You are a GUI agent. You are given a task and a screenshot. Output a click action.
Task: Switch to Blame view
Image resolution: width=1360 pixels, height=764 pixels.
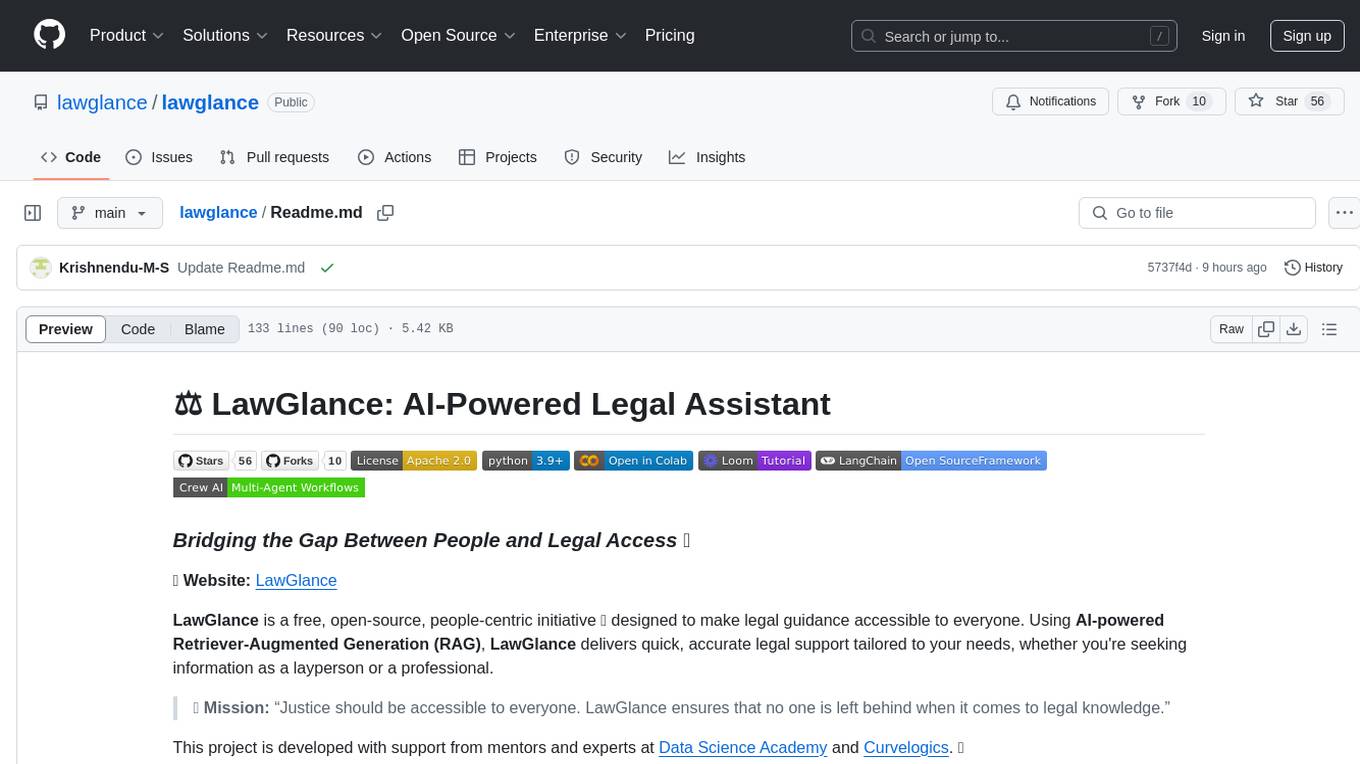[204, 329]
